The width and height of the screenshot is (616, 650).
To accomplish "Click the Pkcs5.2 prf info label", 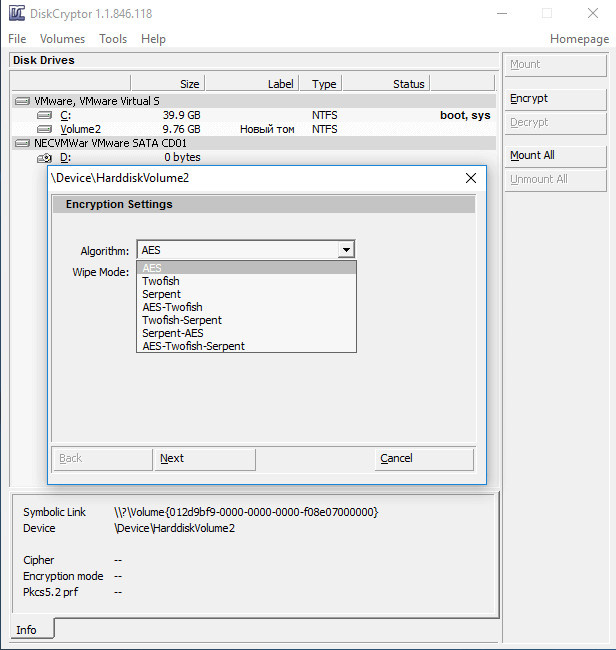I will click(51, 592).
